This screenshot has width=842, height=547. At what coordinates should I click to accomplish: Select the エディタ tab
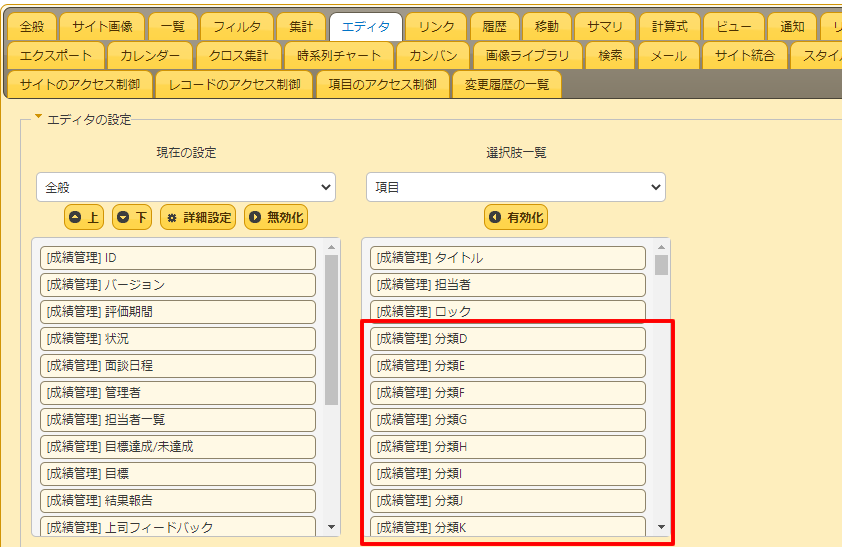click(366, 26)
